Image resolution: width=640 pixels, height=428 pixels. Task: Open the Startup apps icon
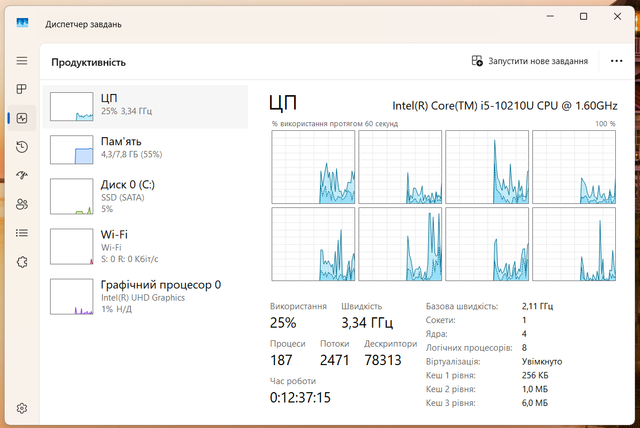point(22,175)
